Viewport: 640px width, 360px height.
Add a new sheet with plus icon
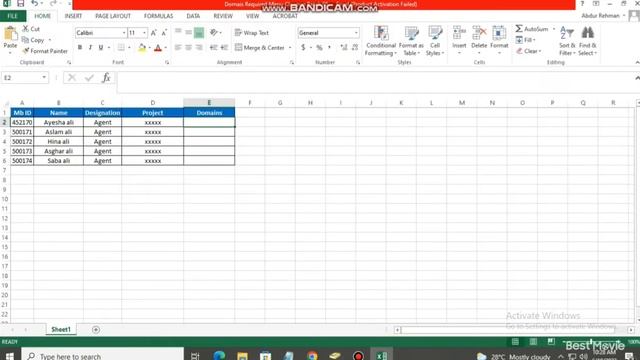tap(96, 329)
